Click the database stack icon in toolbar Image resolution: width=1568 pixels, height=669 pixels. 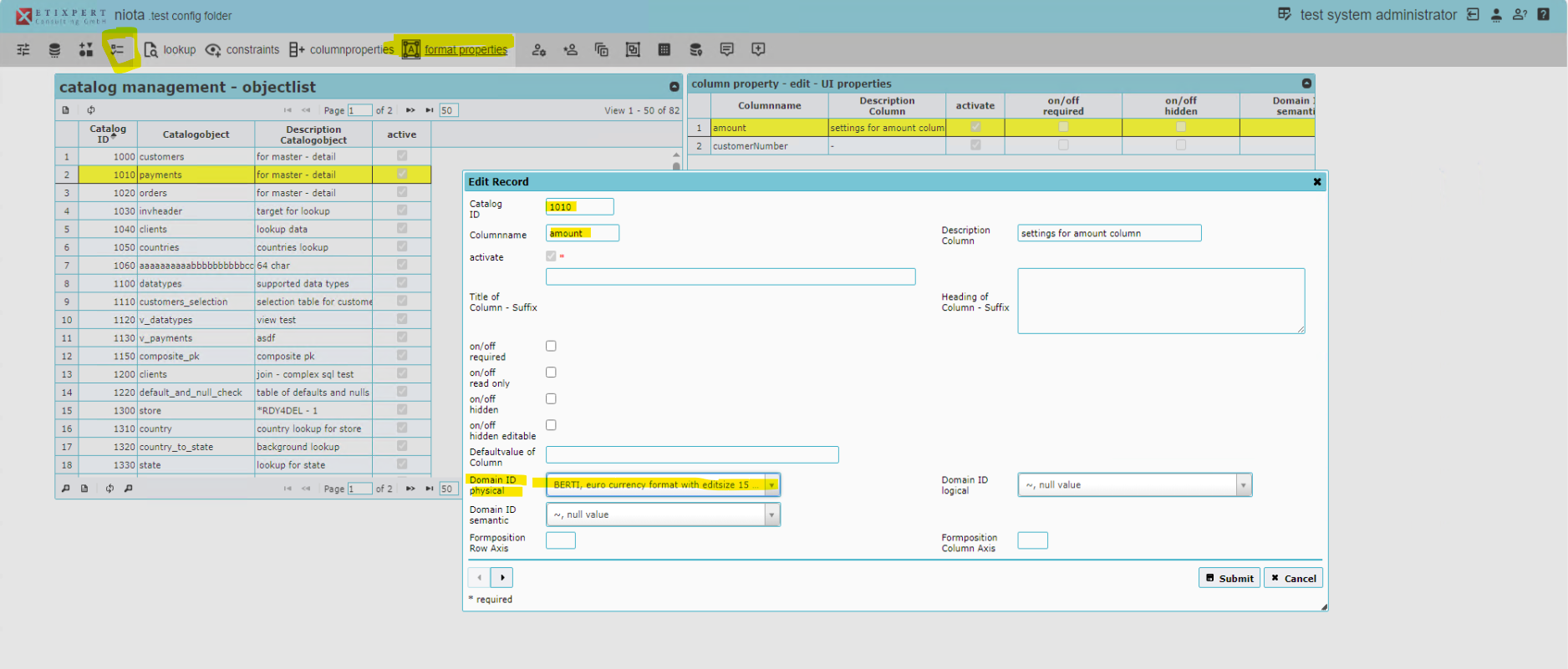click(x=54, y=50)
